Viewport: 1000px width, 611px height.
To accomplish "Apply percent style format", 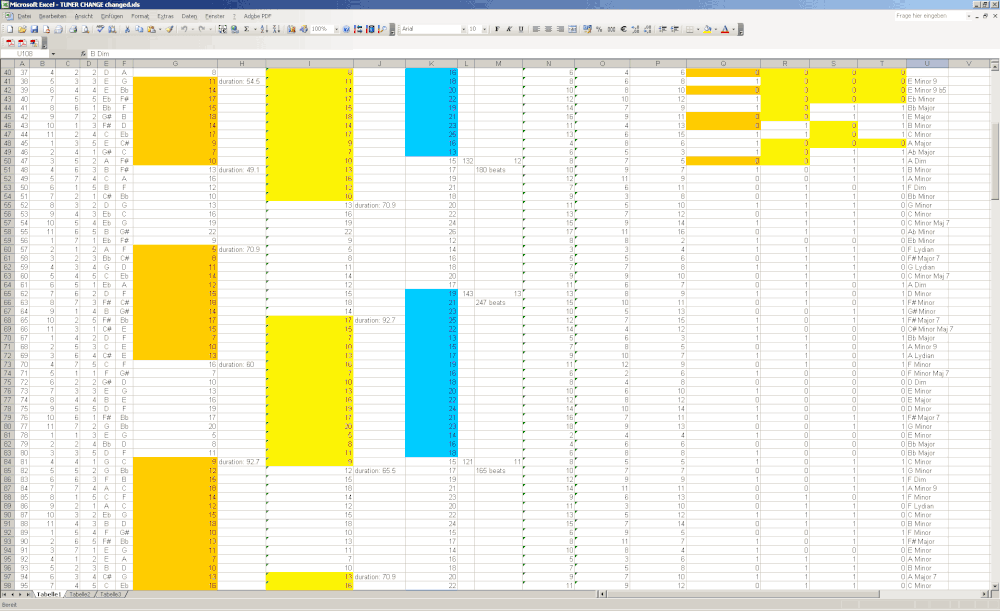I will tap(599, 29).
